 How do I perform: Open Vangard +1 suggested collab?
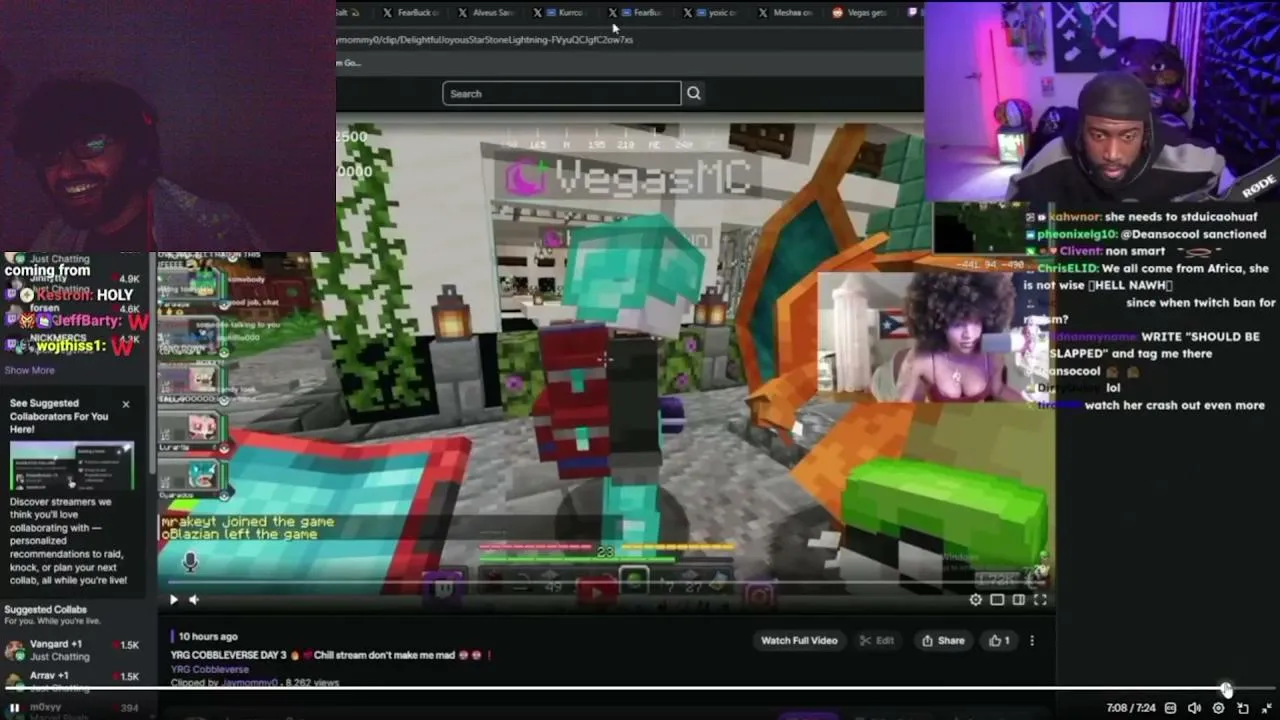click(72, 650)
